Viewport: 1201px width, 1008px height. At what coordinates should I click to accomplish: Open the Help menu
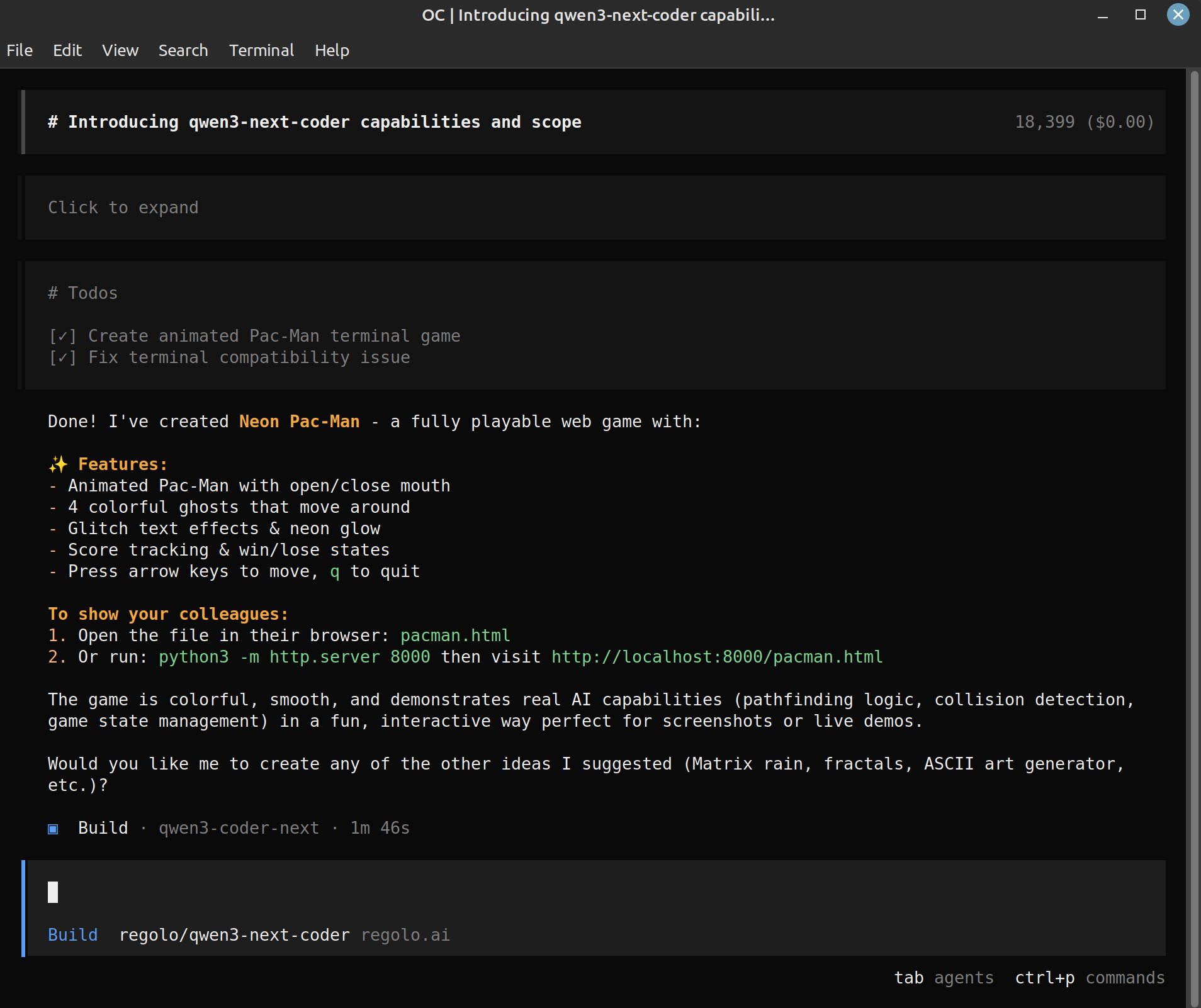332,50
